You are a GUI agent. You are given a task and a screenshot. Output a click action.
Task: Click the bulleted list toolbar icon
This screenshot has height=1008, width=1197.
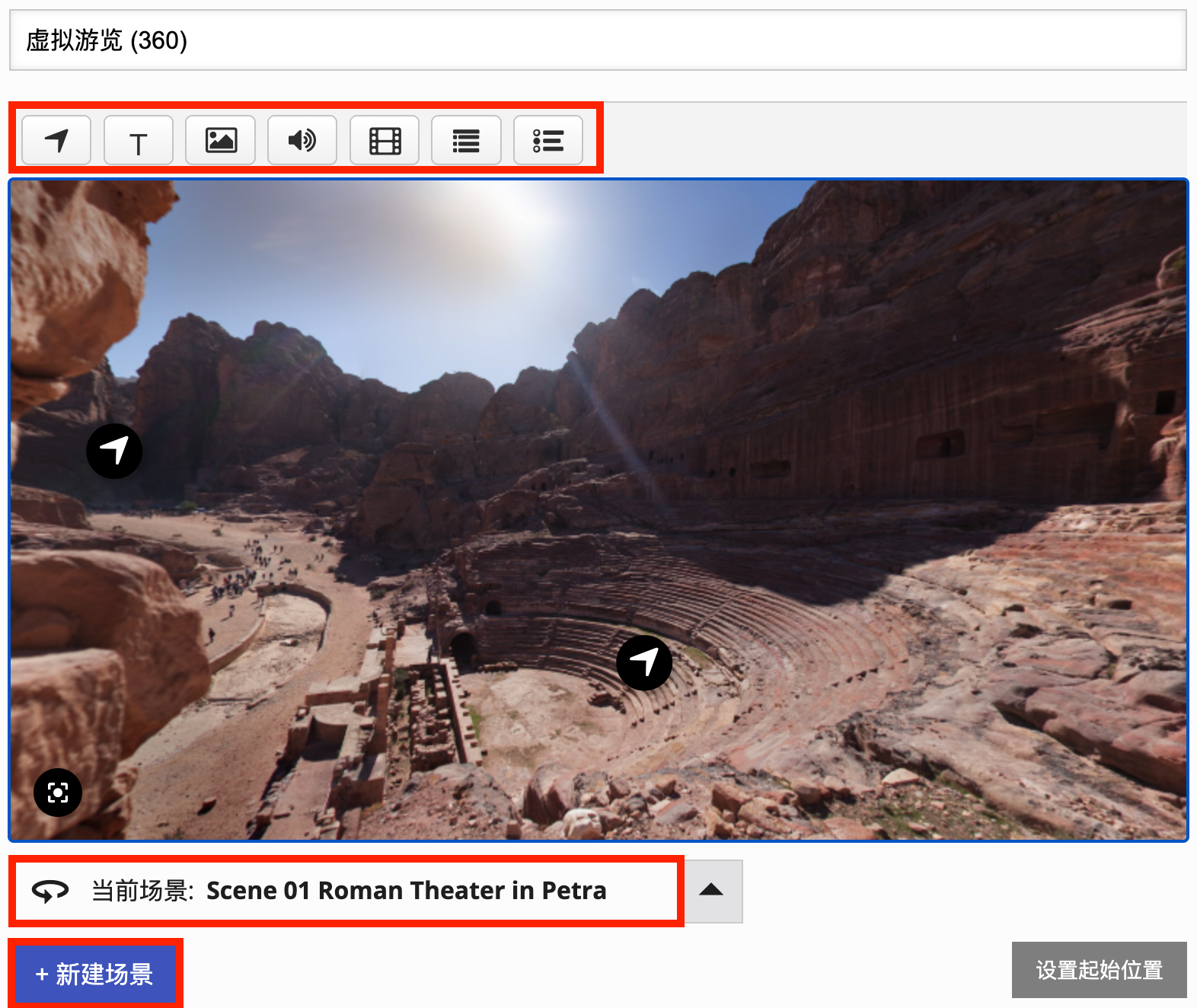pyautogui.click(x=548, y=141)
